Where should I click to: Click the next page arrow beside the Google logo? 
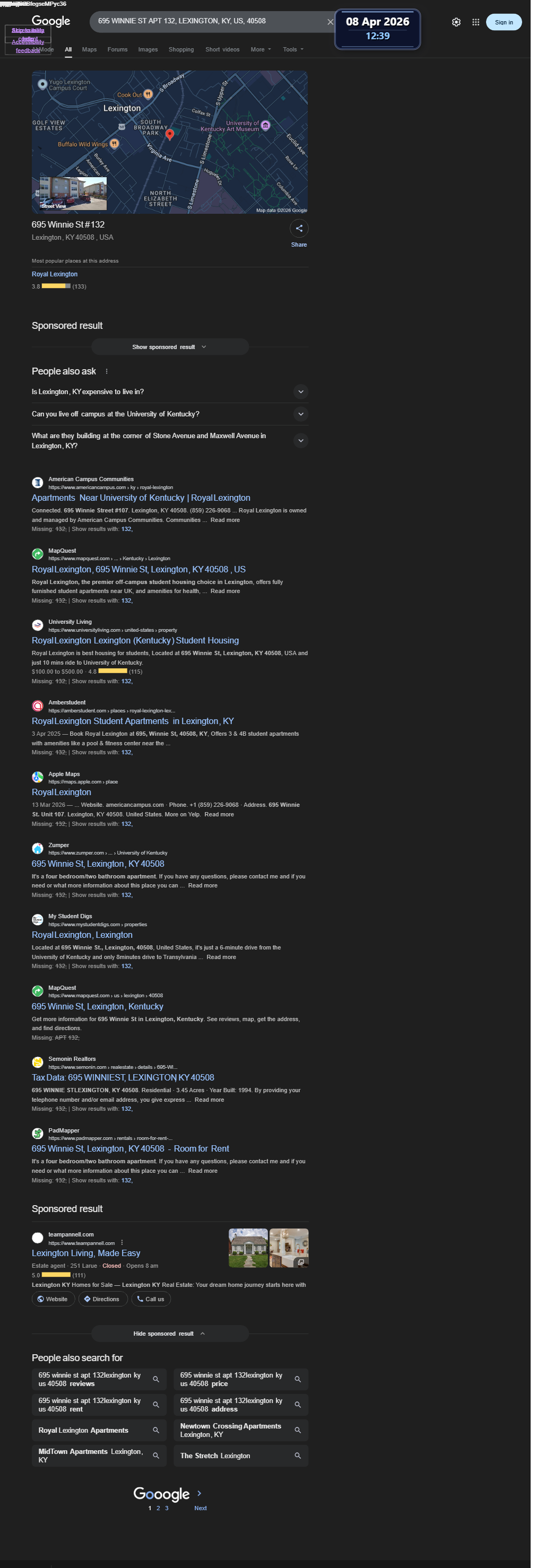[199, 1493]
